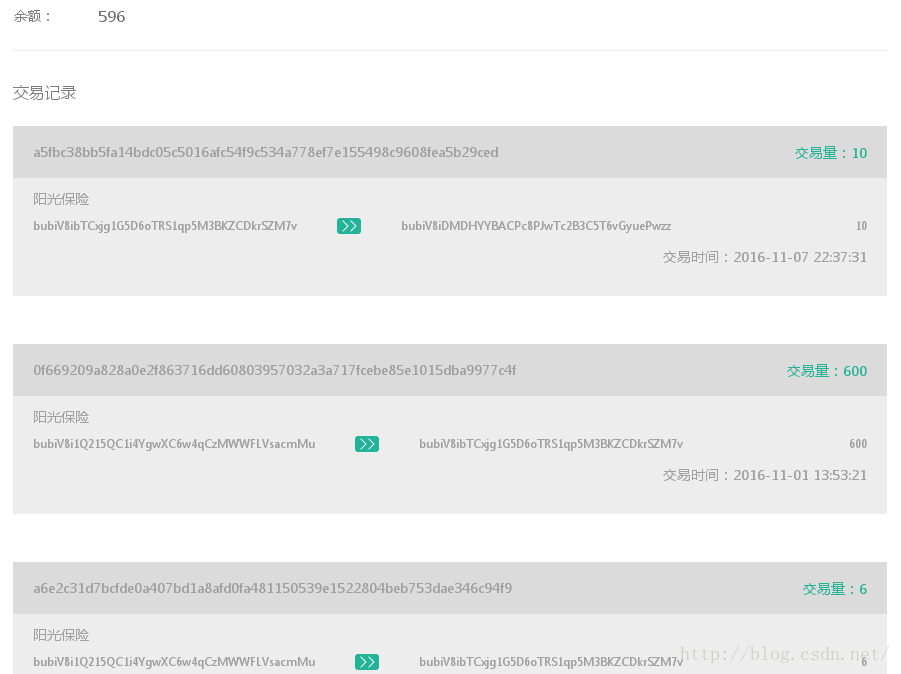Click the 交易量：600 label
This screenshot has height=674, width=901.
(x=827, y=371)
